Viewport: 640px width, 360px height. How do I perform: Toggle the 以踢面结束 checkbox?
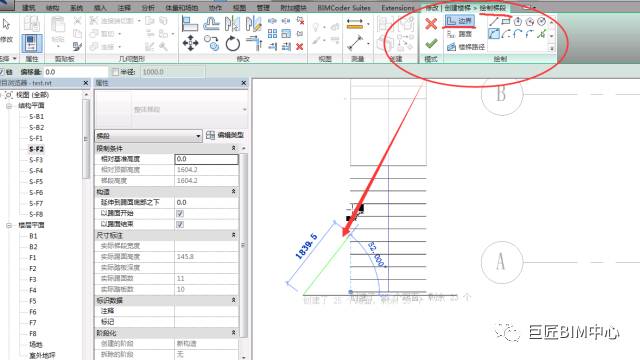click(180, 224)
